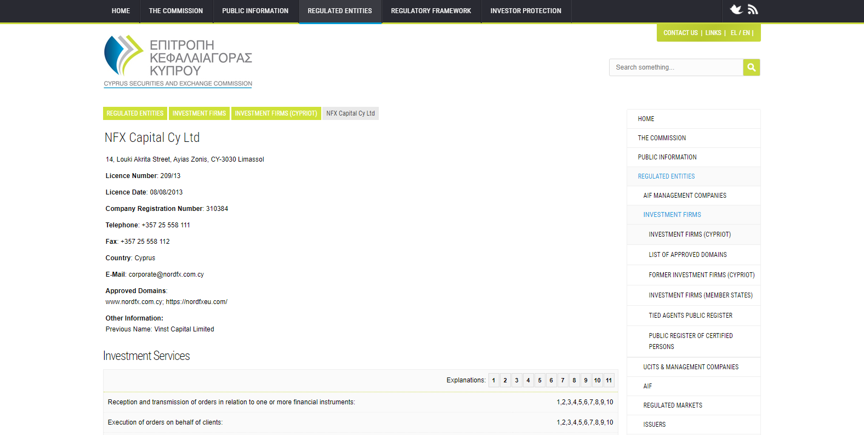Switch language via EL / EN link
The width and height of the screenshot is (864, 435).
[x=740, y=33]
